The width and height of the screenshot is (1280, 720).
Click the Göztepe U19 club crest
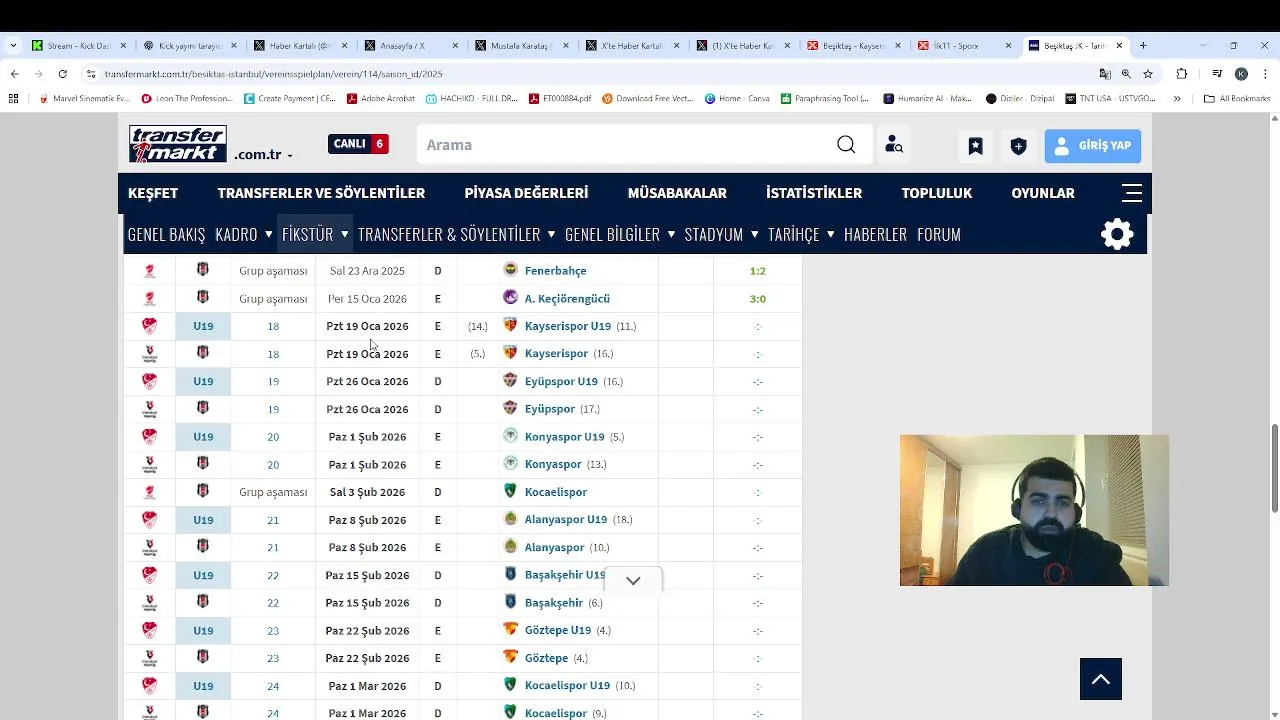510,630
